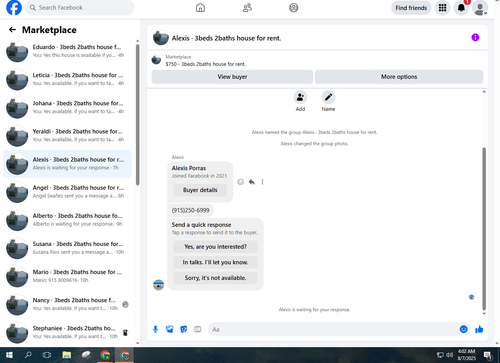Click the Find friends button
This screenshot has width=500, height=363.
[x=411, y=8]
